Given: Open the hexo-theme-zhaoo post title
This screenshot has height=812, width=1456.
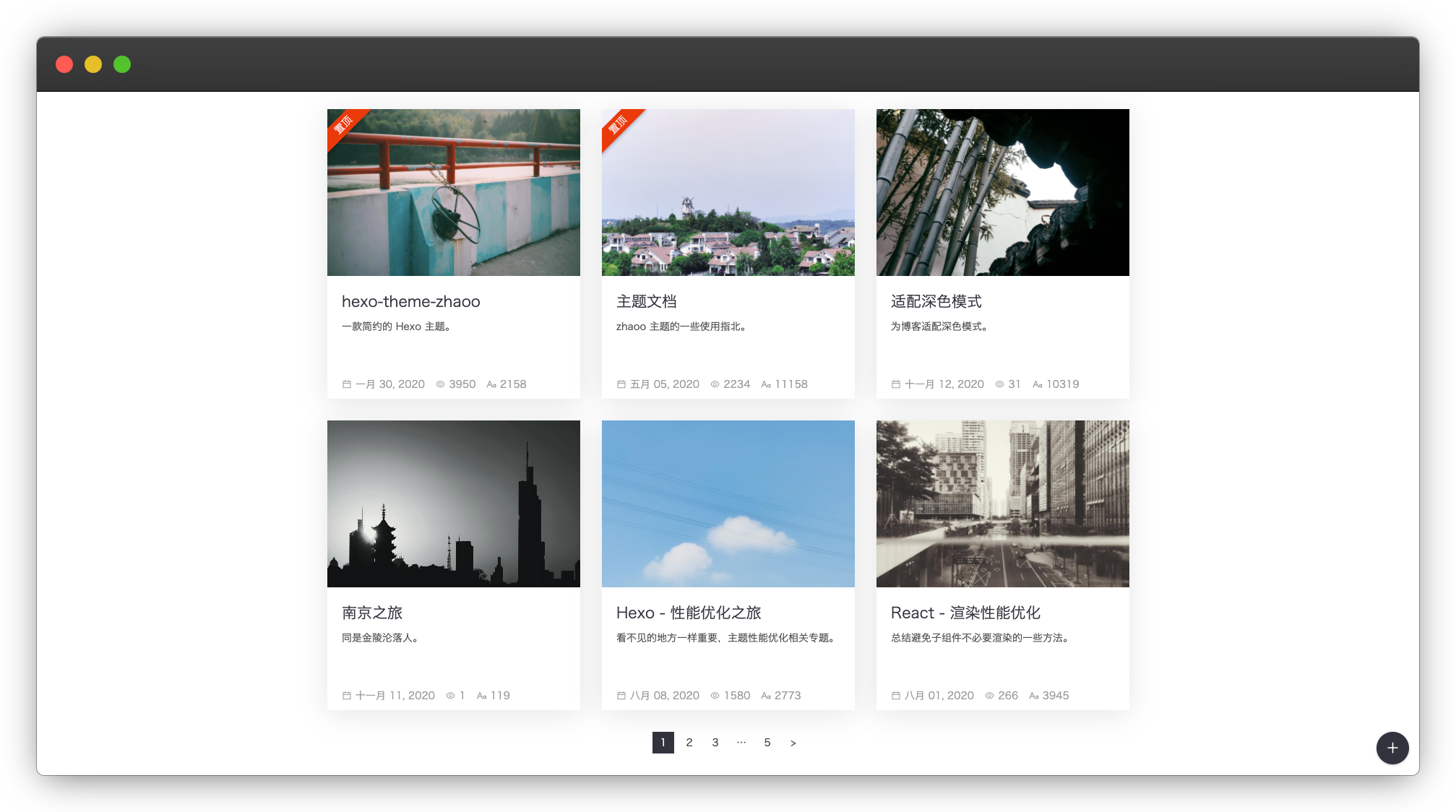Looking at the screenshot, I should (x=410, y=301).
